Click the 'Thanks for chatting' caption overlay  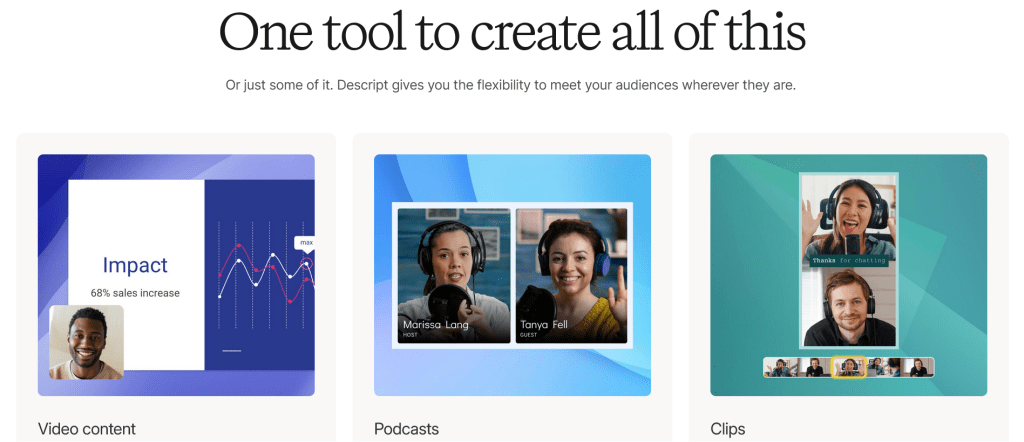848,260
